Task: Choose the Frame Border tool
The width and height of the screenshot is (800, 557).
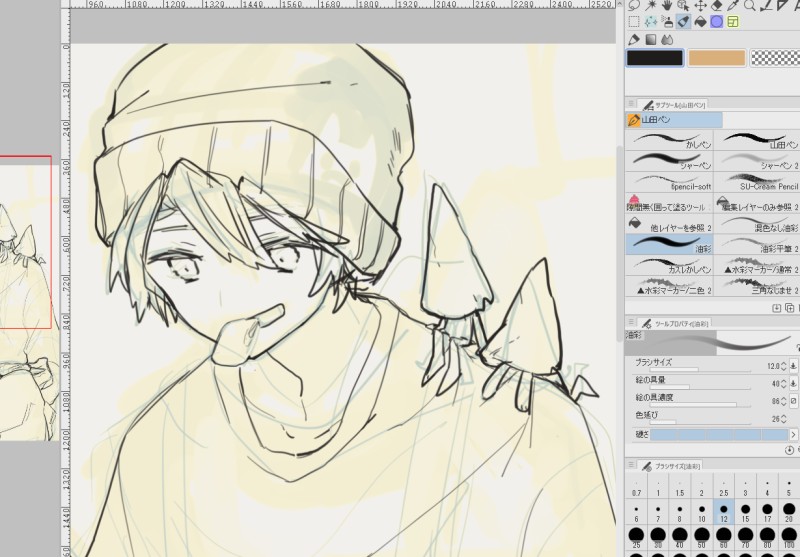Action: click(x=733, y=21)
